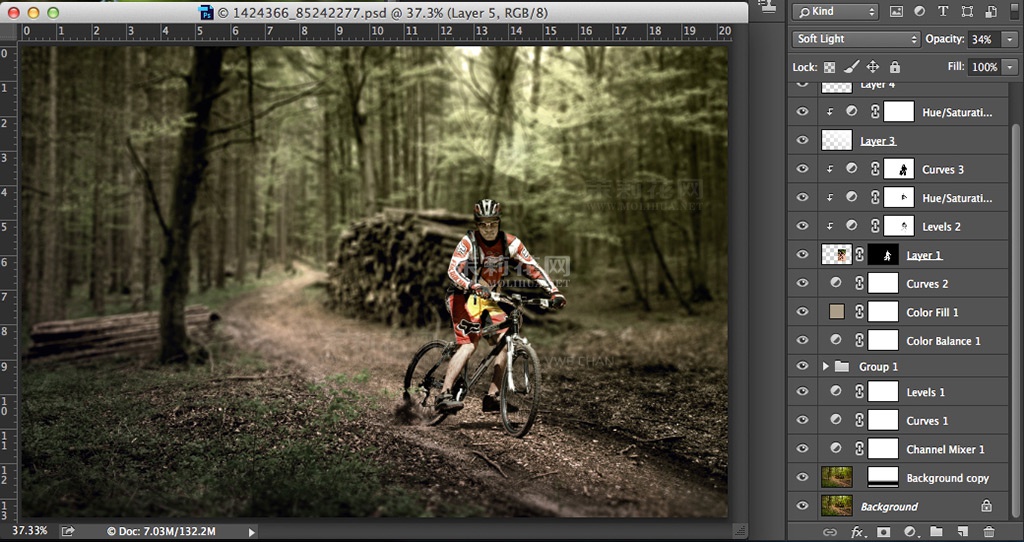Click Lock image pixels brush icon

pyautogui.click(x=851, y=67)
